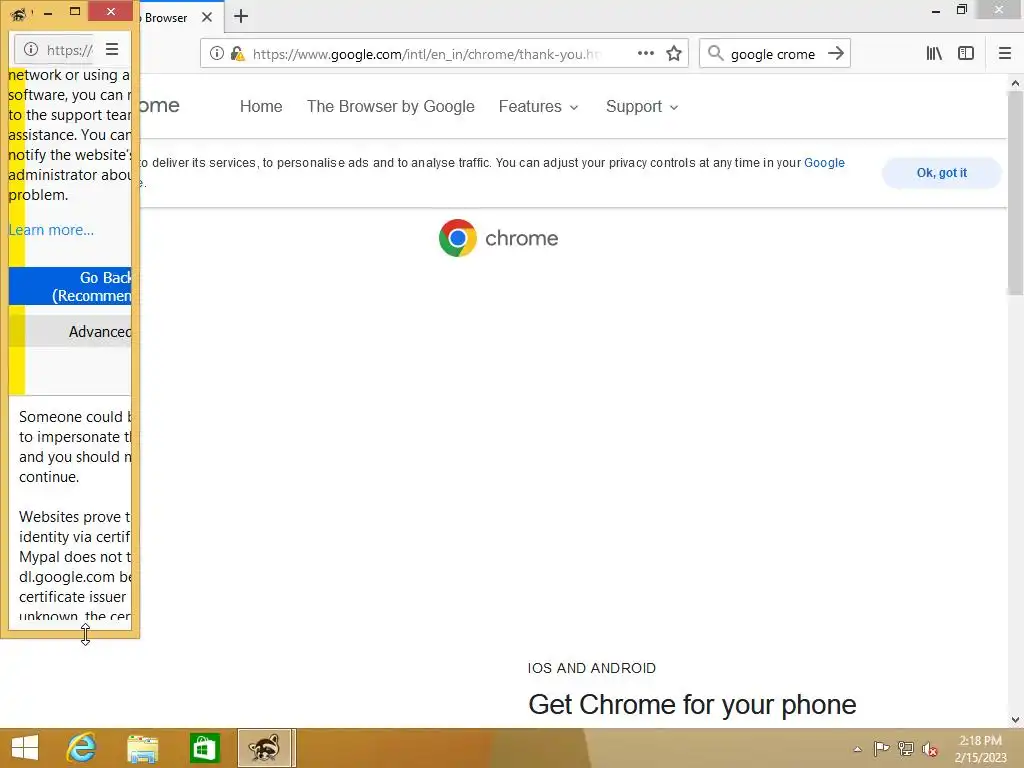Screen dimensions: 1024x768
Task: Click Get Chrome for your phone heading
Action: click(692, 705)
